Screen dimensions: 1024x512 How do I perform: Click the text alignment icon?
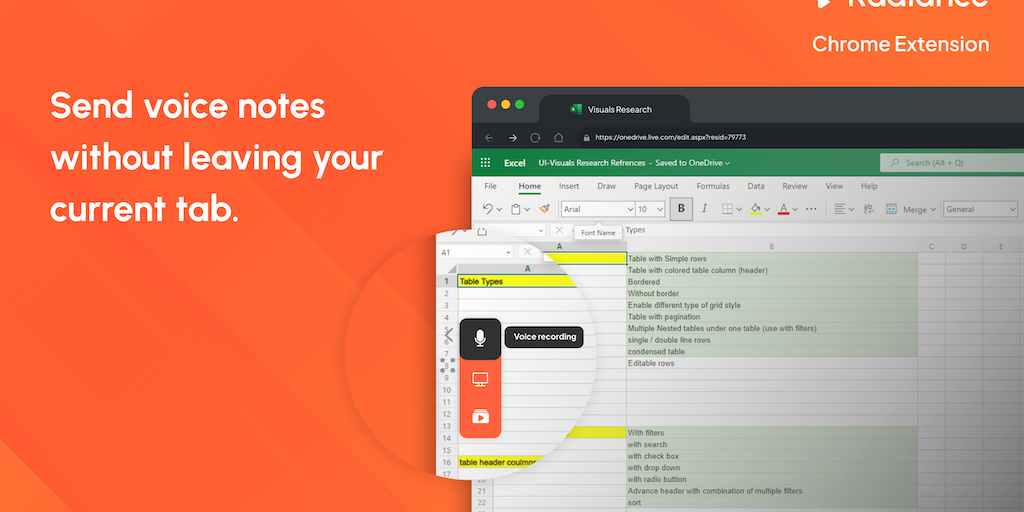pyautogui.click(x=840, y=209)
